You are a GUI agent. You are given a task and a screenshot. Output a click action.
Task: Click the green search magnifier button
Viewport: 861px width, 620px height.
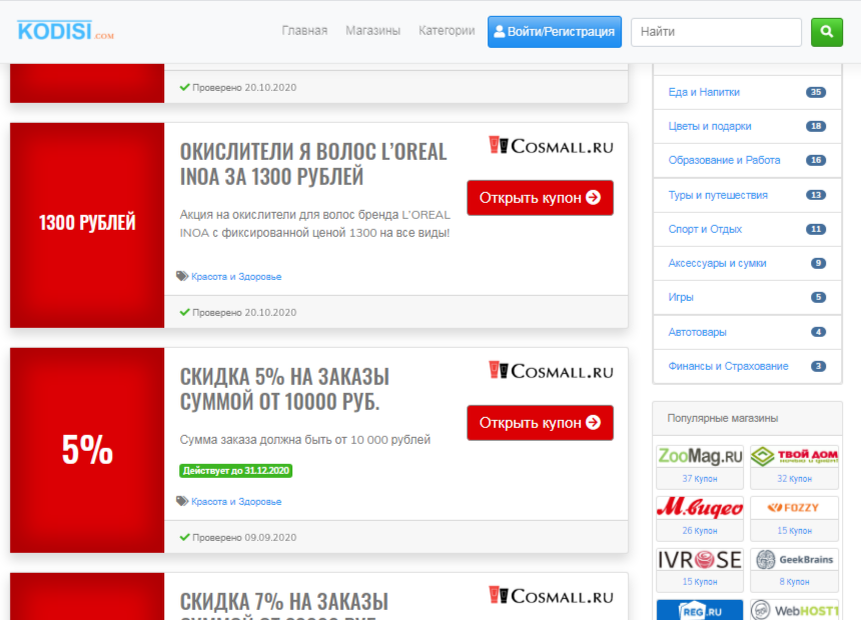[826, 32]
